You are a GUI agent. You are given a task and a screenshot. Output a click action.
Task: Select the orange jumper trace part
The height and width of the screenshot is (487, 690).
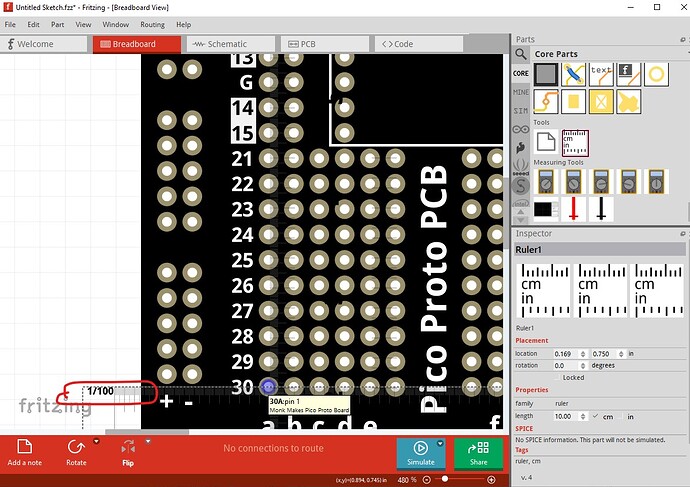546,102
